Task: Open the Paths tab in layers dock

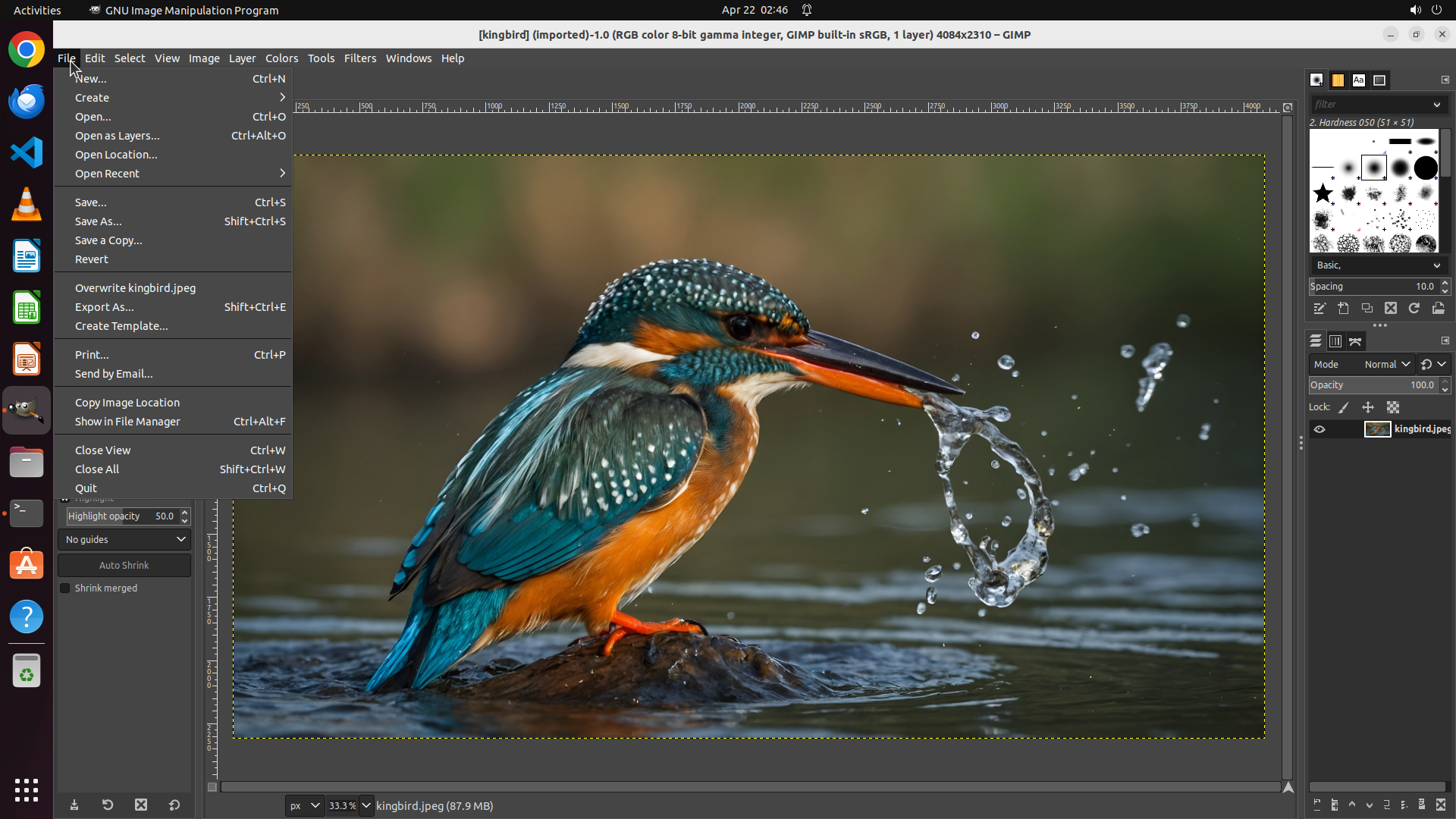Action: coord(1355,341)
